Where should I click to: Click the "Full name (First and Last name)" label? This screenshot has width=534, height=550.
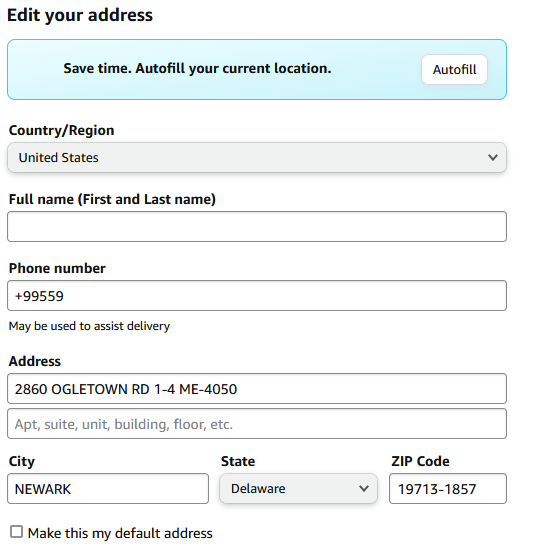112,199
